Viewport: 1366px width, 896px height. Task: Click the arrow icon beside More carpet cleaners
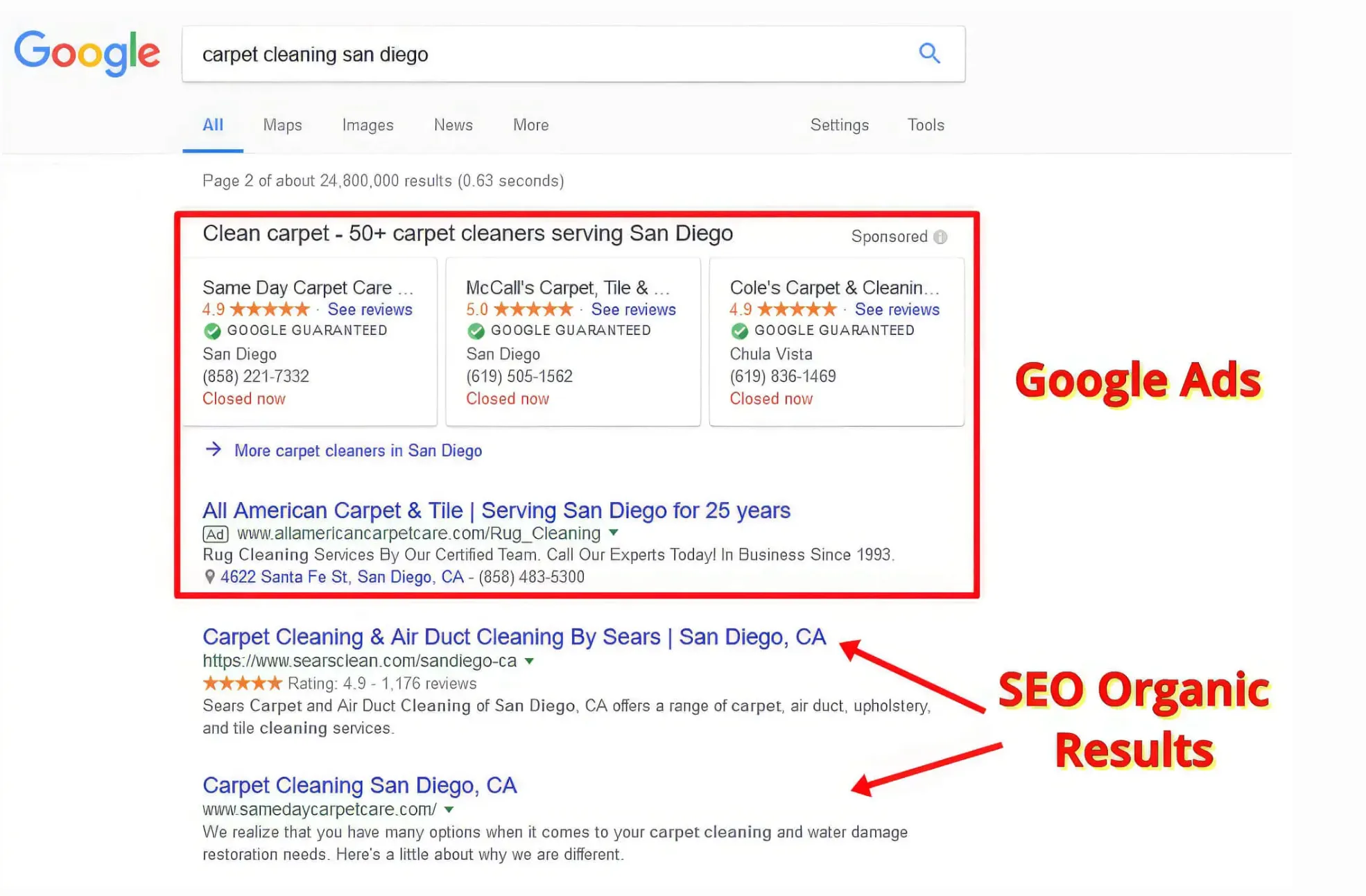214,449
